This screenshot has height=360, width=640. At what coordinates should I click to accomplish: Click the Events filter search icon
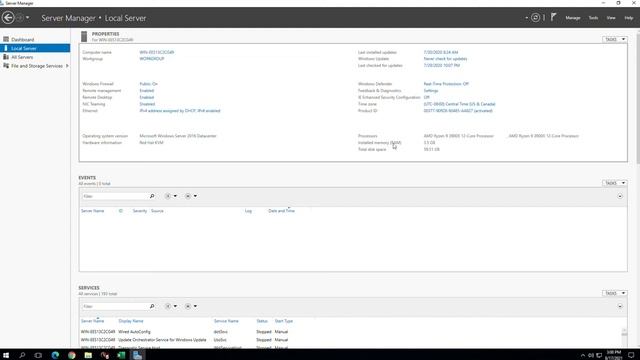(152, 196)
